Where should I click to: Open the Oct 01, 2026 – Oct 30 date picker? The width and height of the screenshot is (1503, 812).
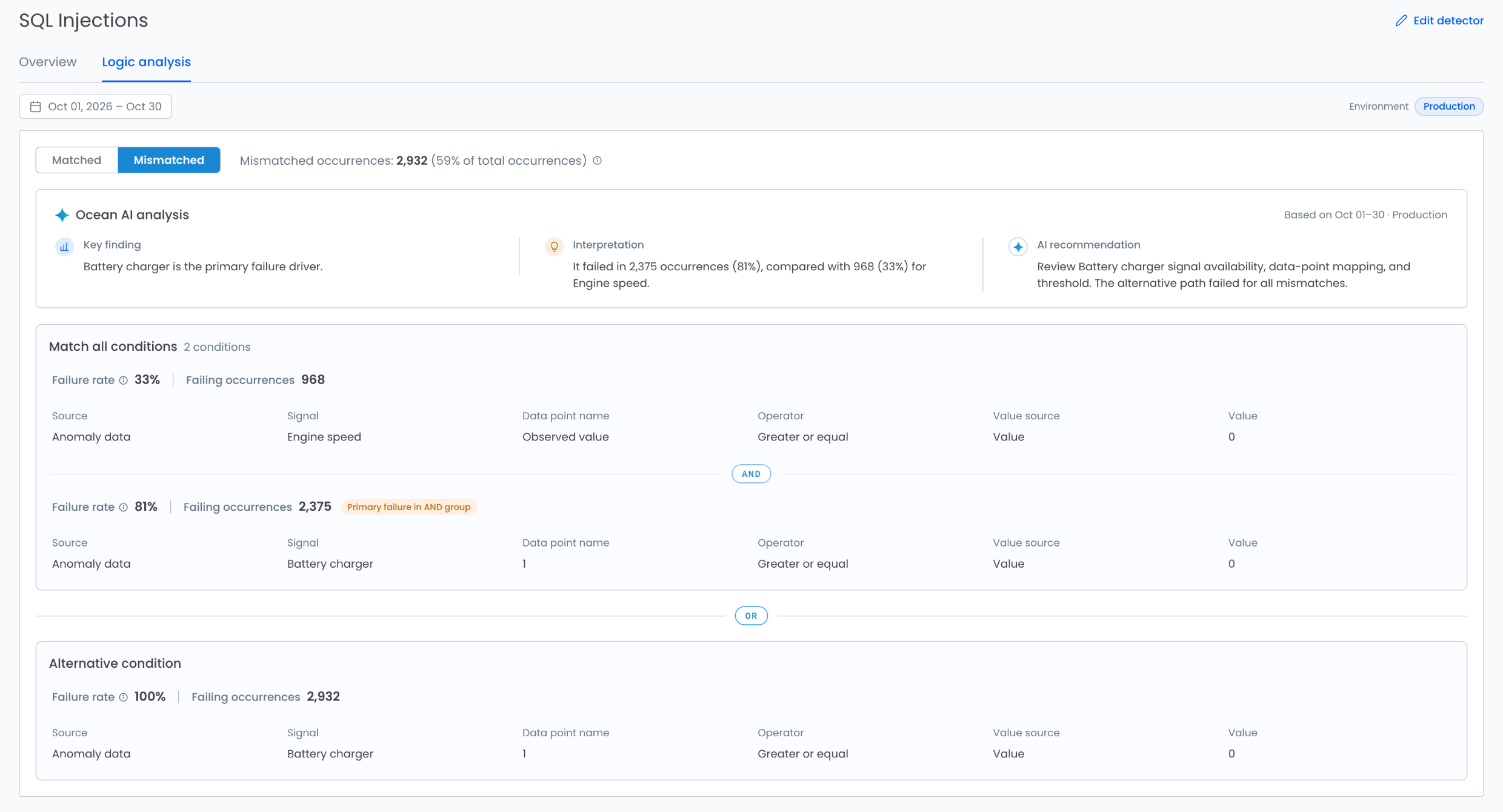point(95,107)
